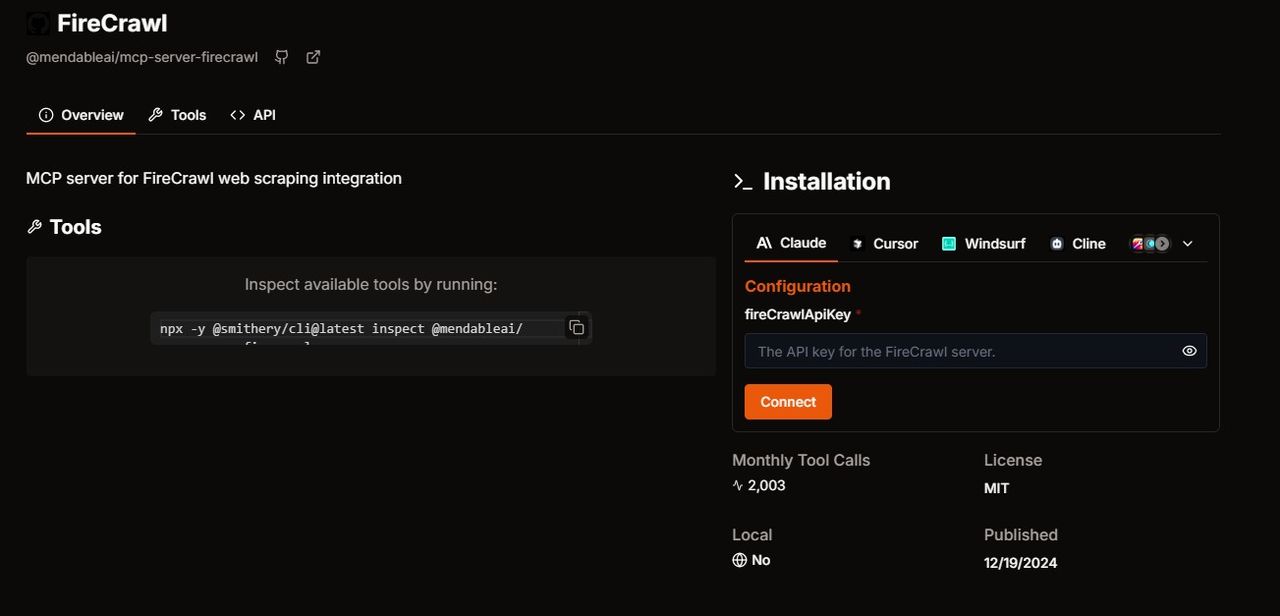Click the Connect button

coord(788,402)
